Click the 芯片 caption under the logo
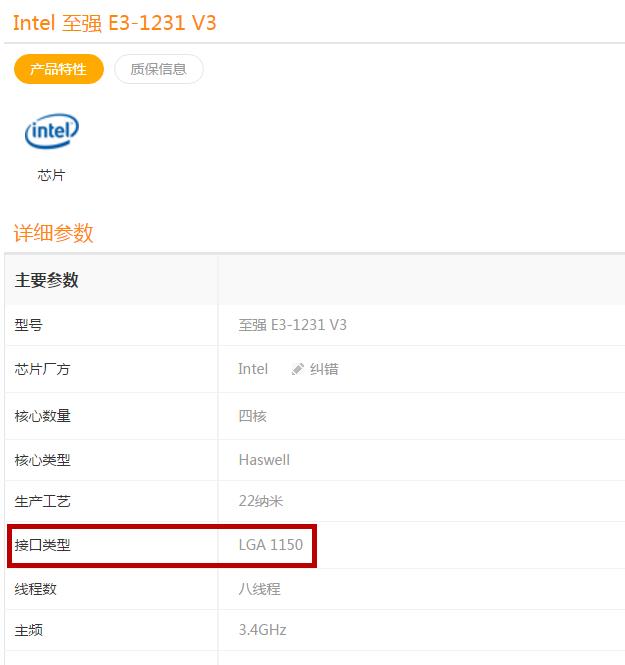 click(51, 175)
